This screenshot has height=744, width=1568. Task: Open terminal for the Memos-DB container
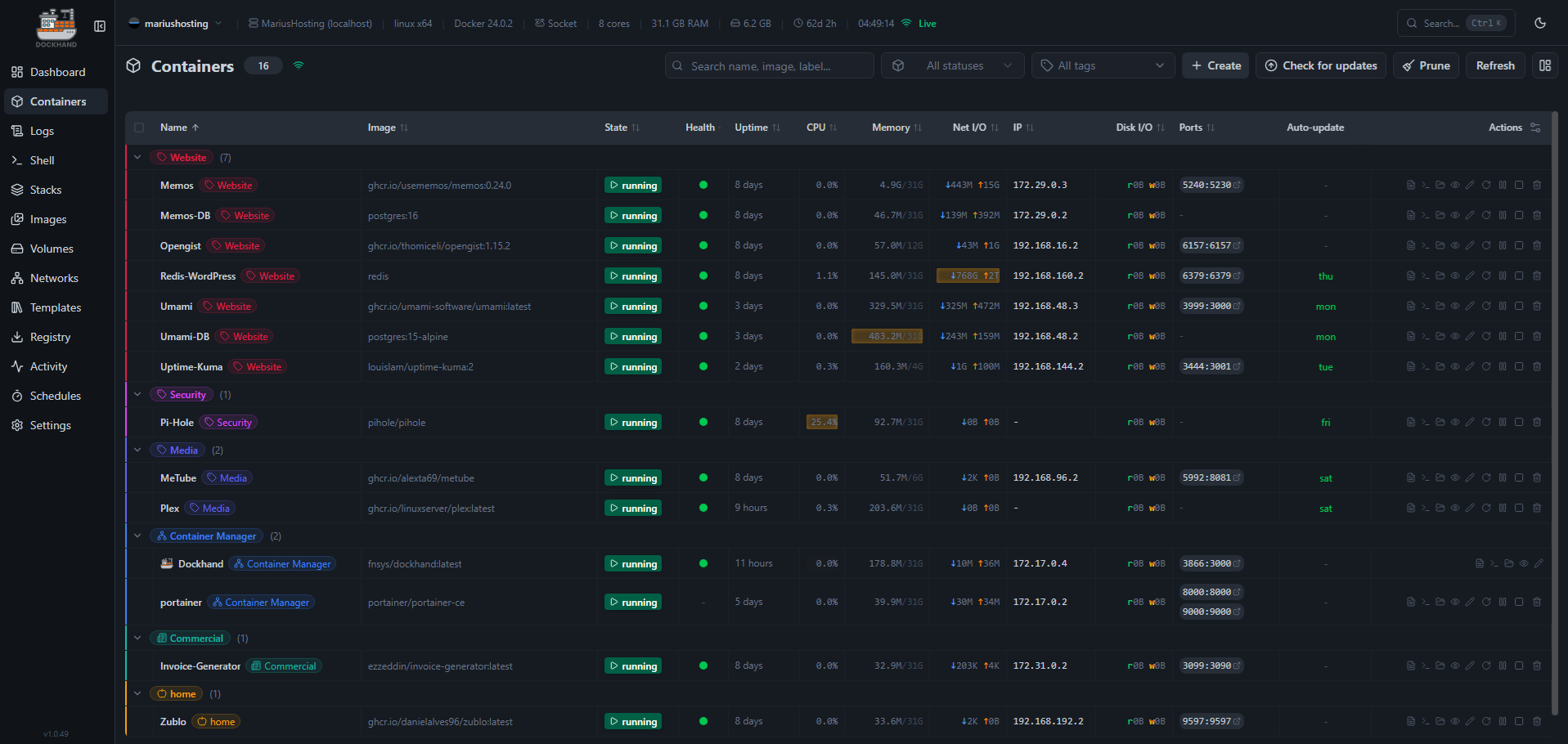(1426, 216)
